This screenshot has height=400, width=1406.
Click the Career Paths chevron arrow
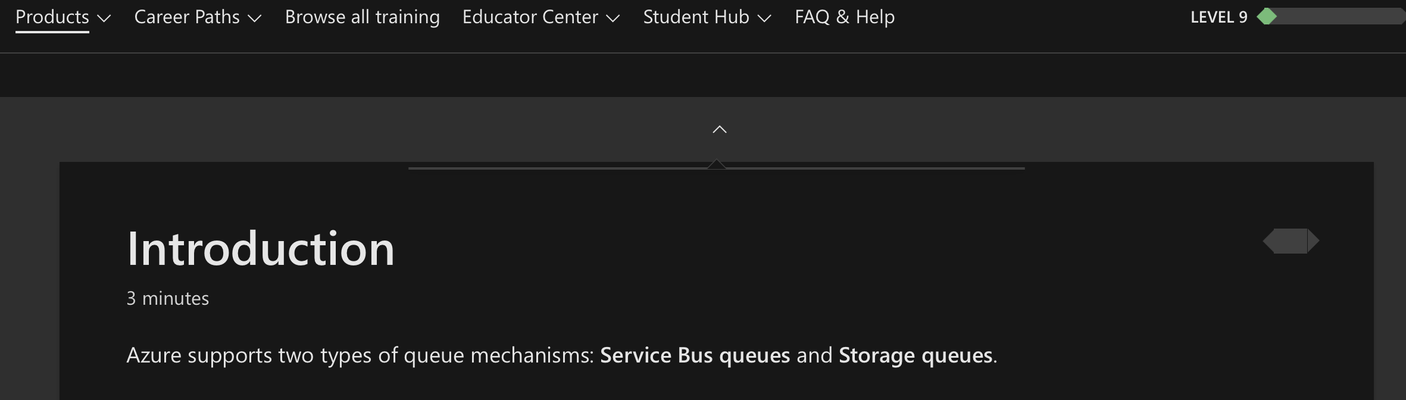254,18
